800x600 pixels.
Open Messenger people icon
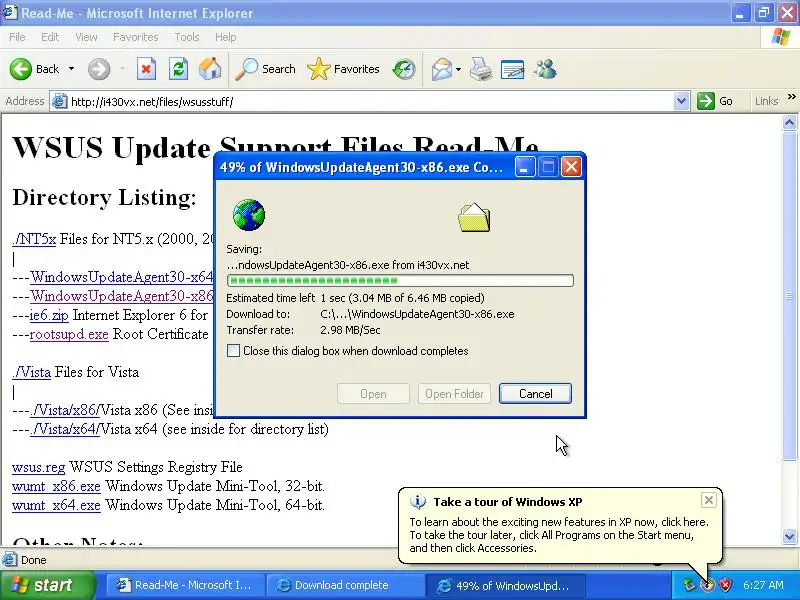(x=545, y=69)
